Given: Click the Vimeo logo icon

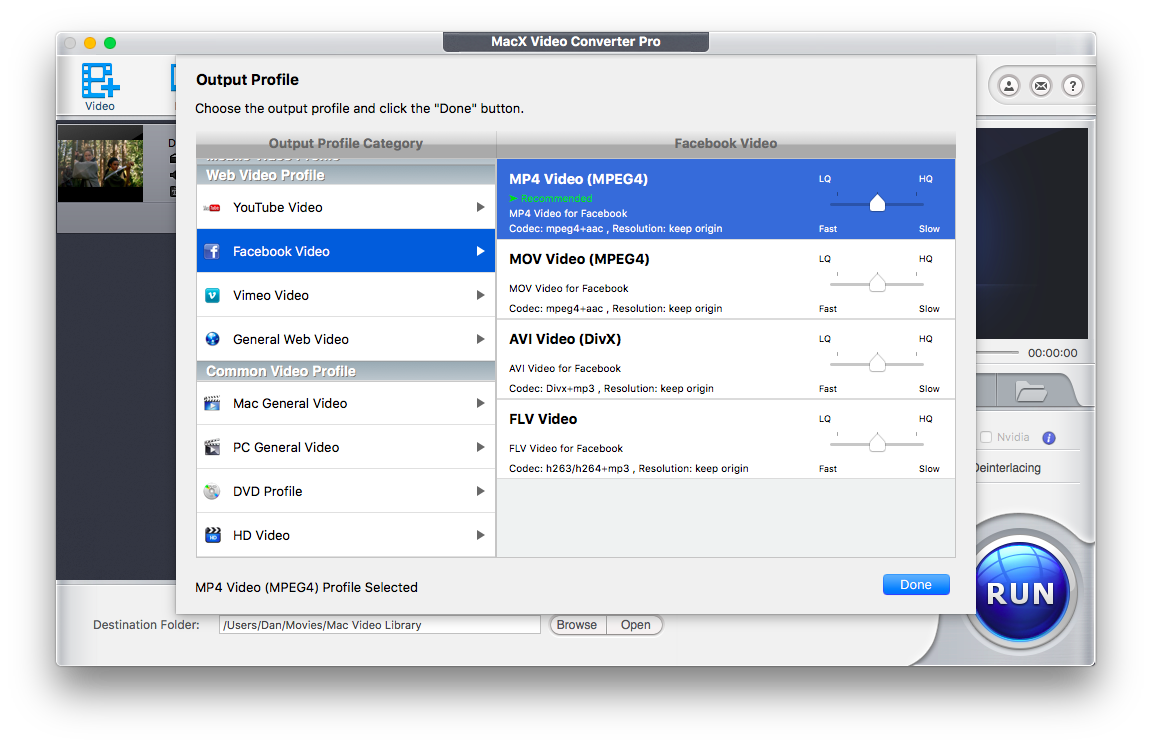Looking at the screenshot, I should (x=212, y=295).
